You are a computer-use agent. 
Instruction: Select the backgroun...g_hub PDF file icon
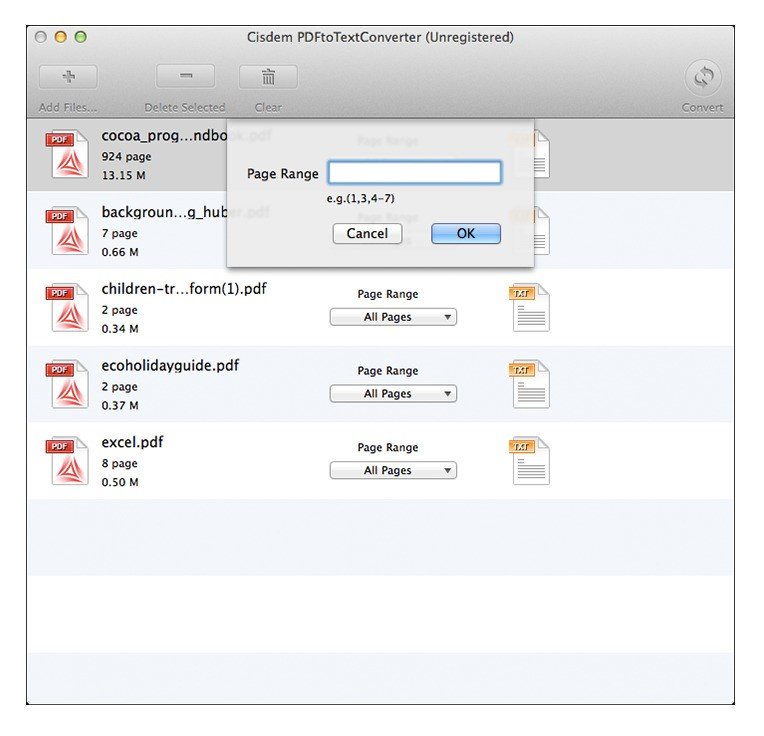[67, 231]
